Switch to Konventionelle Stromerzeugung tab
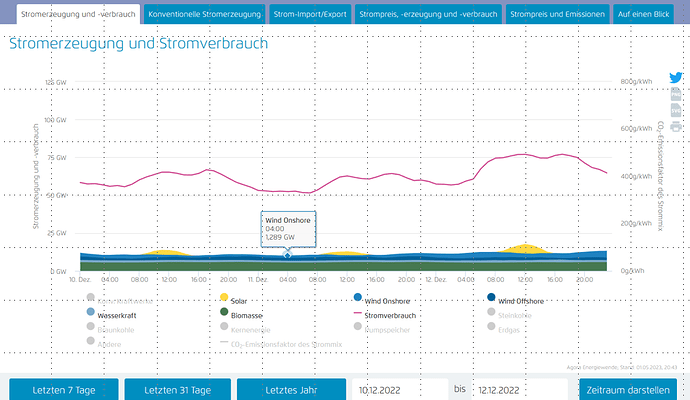The image size is (690, 400). point(204,15)
